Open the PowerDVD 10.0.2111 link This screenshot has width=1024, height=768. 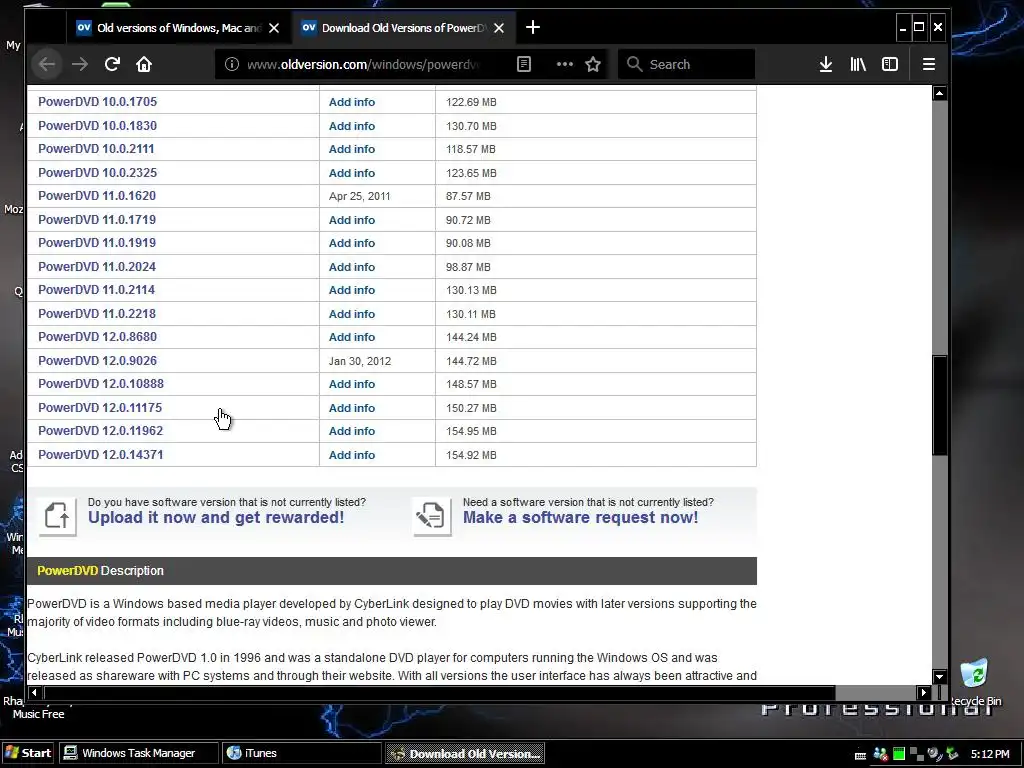(x=96, y=149)
